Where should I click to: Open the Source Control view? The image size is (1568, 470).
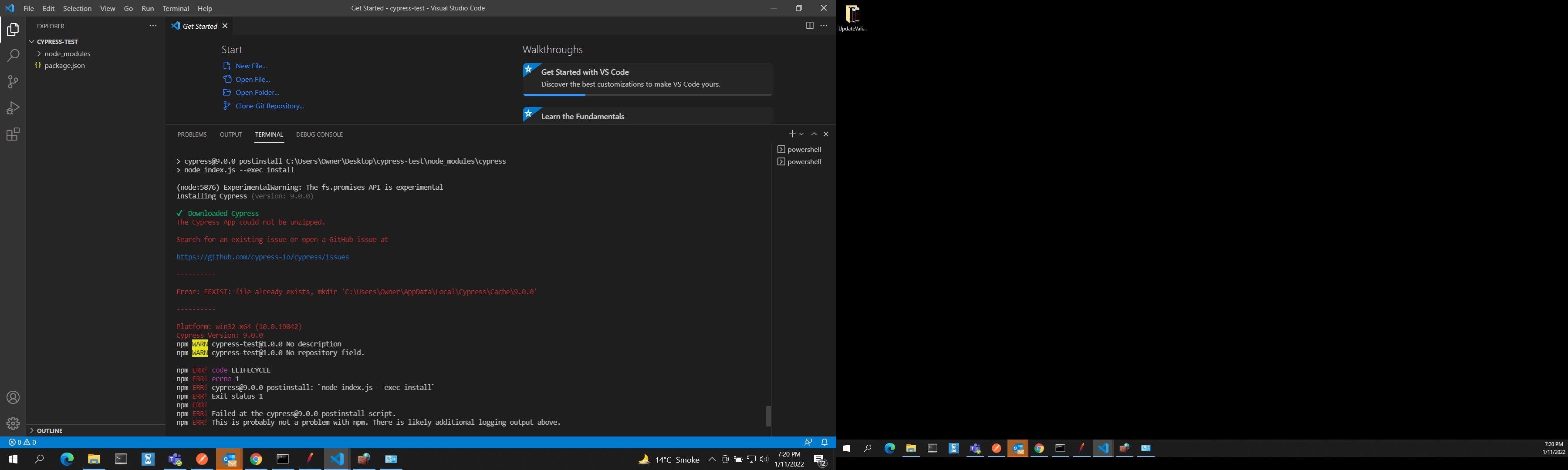click(13, 82)
